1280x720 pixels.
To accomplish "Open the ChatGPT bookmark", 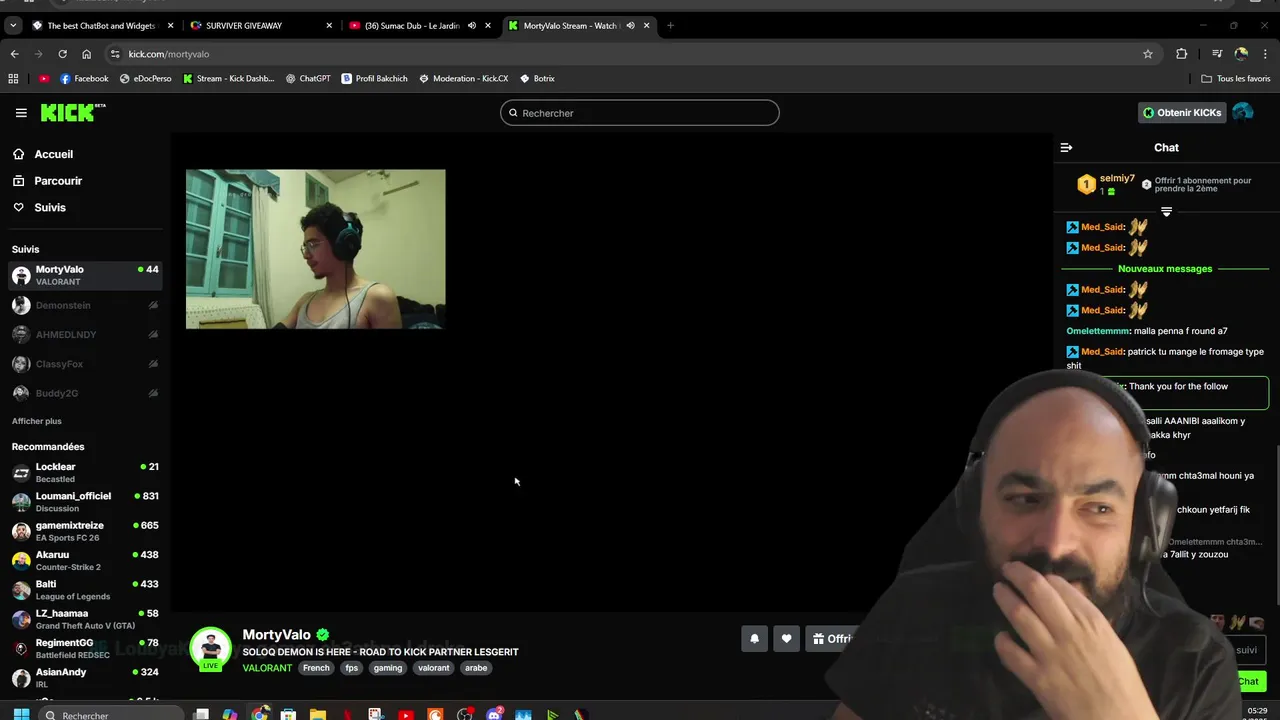I will click(308, 78).
